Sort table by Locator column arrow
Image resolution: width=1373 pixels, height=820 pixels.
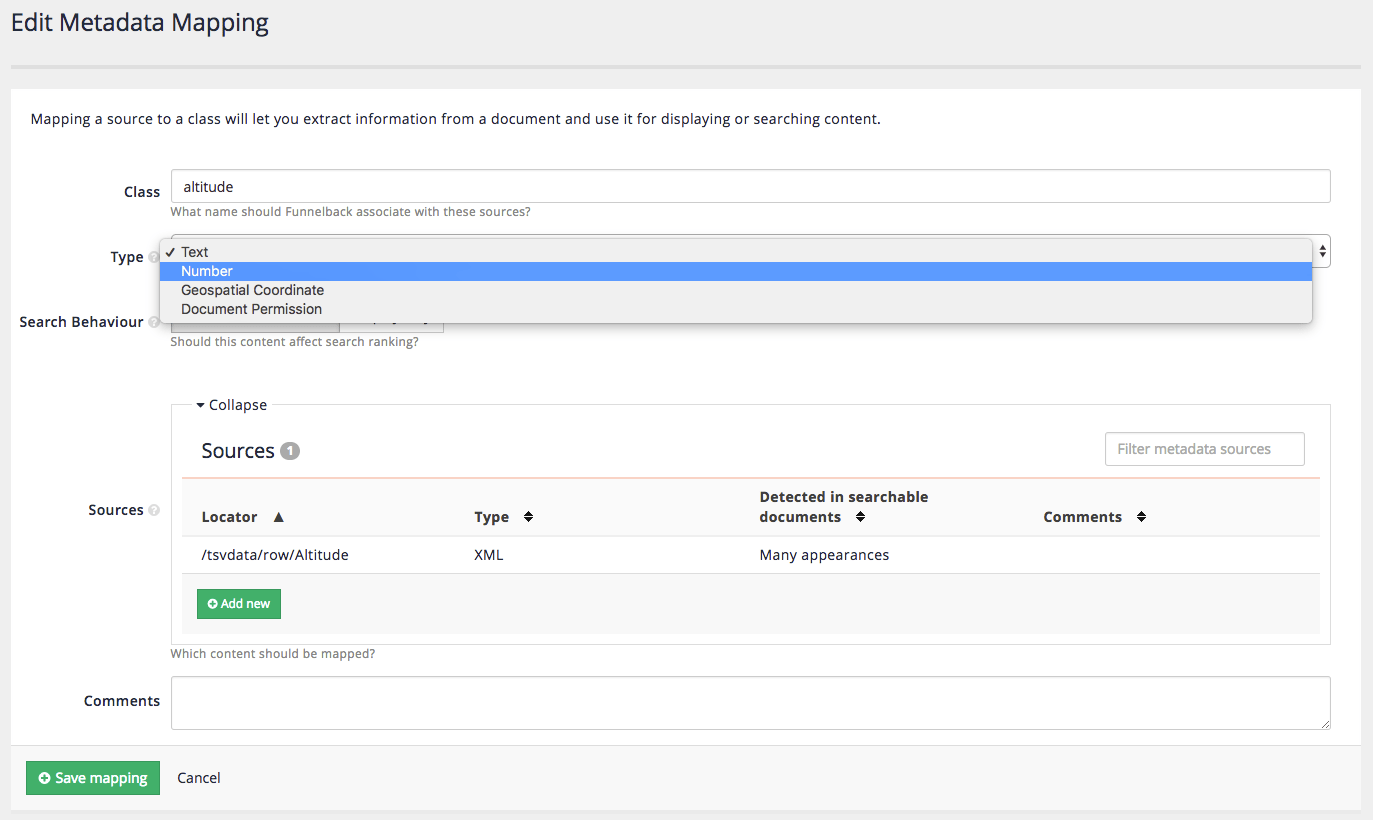pyautogui.click(x=279, y=517)
